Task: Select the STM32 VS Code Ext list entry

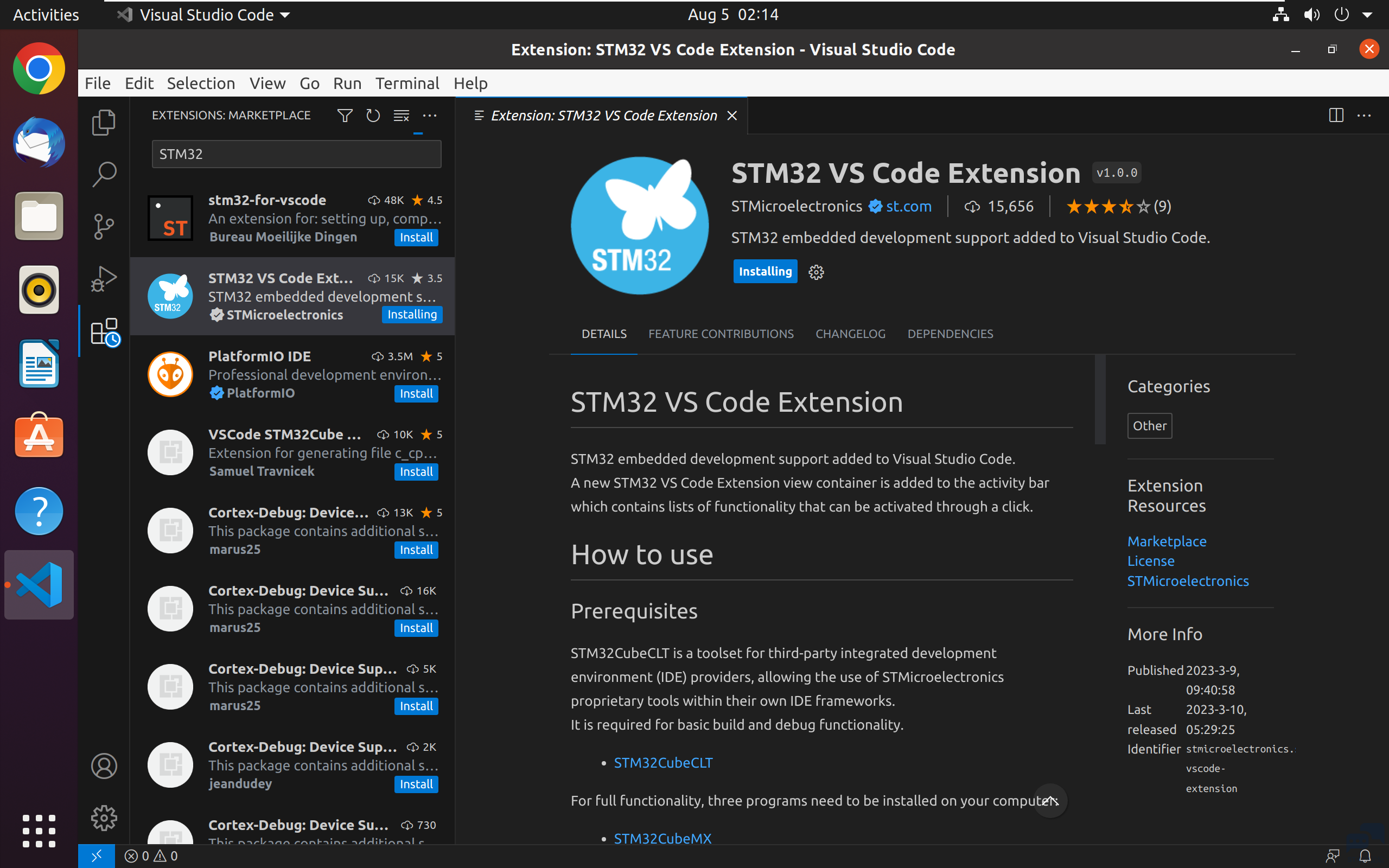Action: (292, 296)
